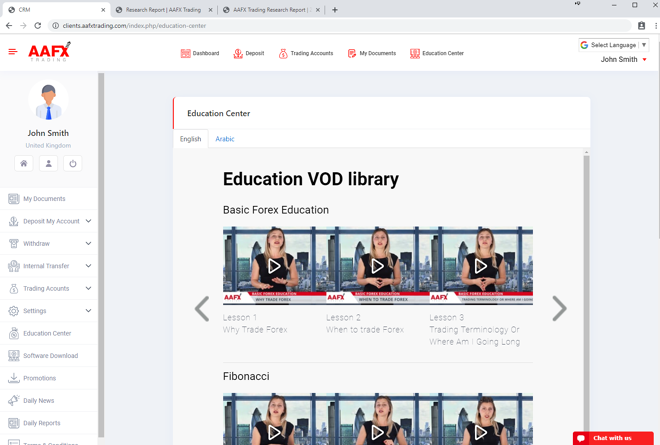Viewport: 660px width, 445px height.
Task: Play Lesson 2 When to trade Forex video
Action: pyautogui.click(x=377, y=266)
